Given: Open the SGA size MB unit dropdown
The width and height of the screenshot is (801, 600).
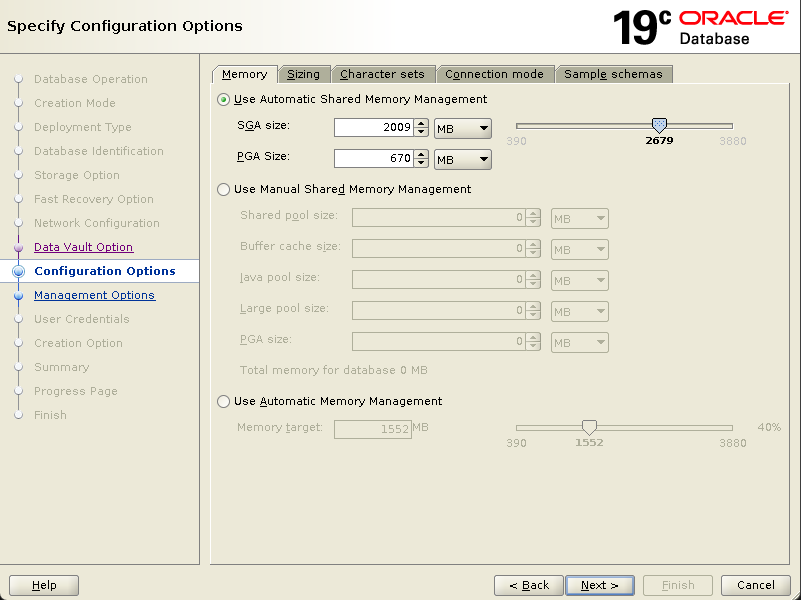Looking at the screenshot, I should [x=463, y=129].
